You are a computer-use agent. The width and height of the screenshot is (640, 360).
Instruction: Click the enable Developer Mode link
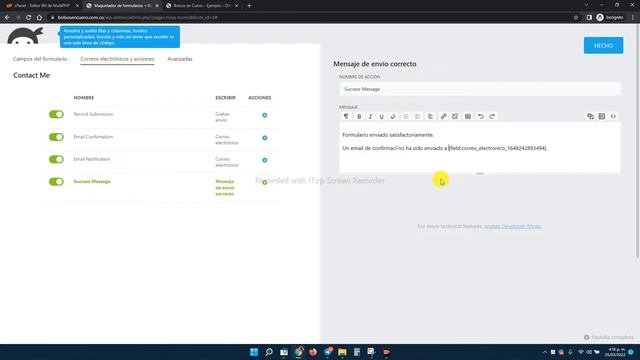click(513, 226)
